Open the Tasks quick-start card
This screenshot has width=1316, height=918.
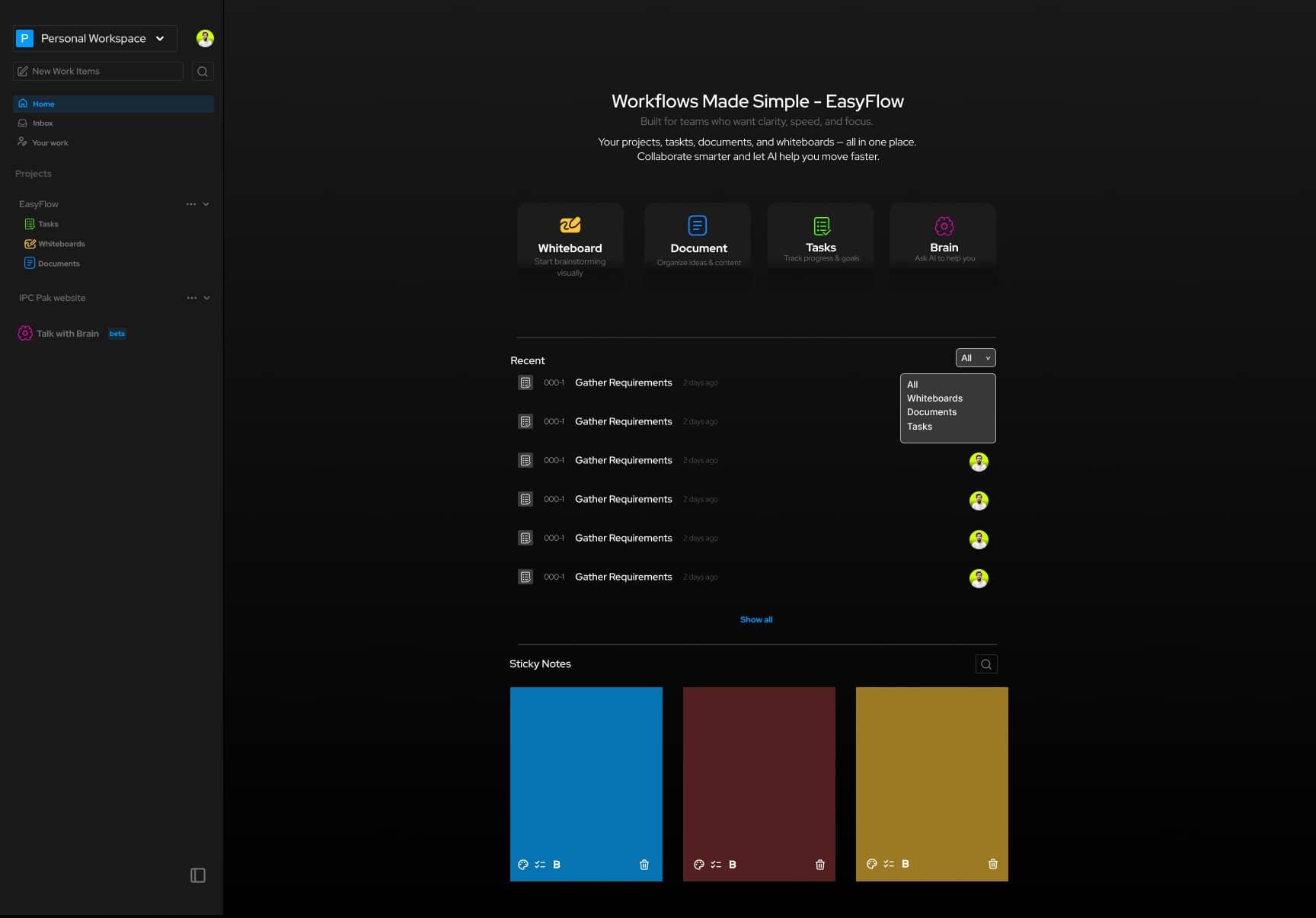click(820, 245)
